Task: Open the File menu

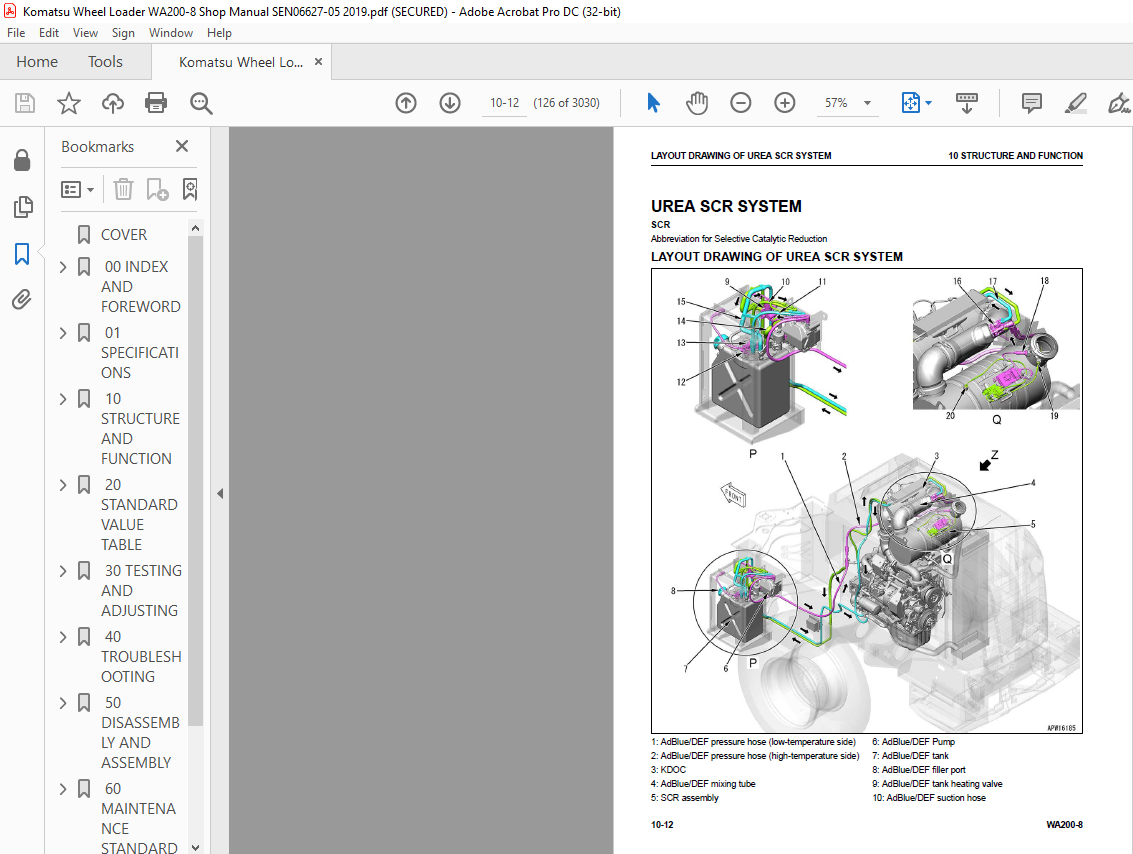Action: tap(16, 33)
